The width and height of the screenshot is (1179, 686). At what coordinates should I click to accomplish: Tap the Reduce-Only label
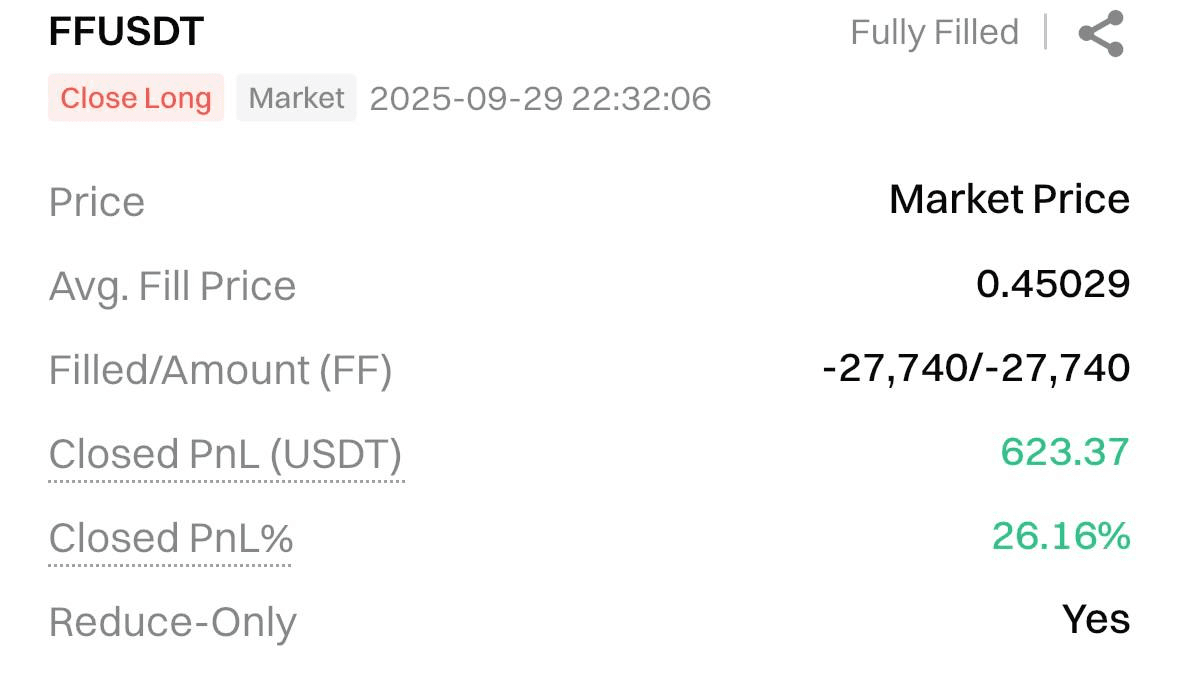click(x=173, y=623)
